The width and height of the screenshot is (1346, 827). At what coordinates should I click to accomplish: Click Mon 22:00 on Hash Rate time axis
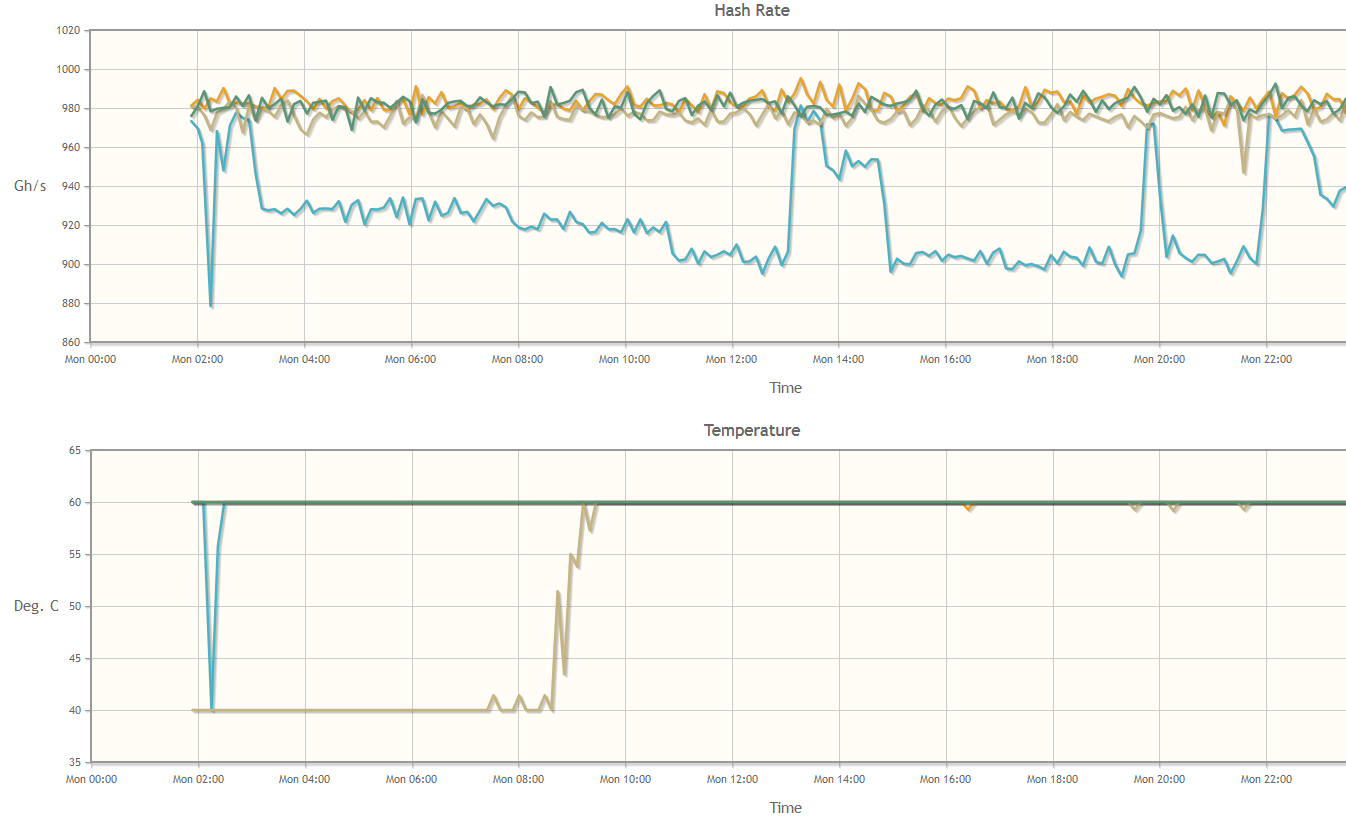[x=1266, y=359]
